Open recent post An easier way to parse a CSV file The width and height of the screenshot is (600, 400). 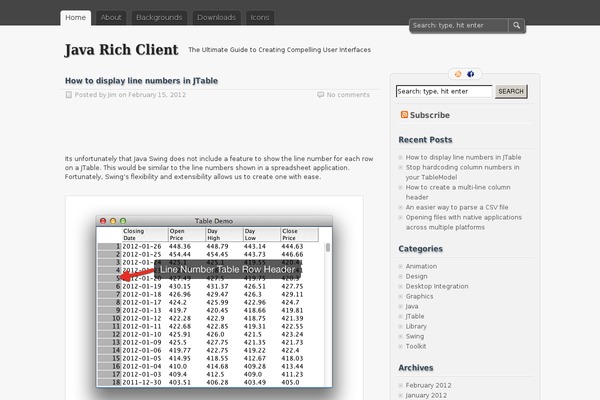[457, 207]
